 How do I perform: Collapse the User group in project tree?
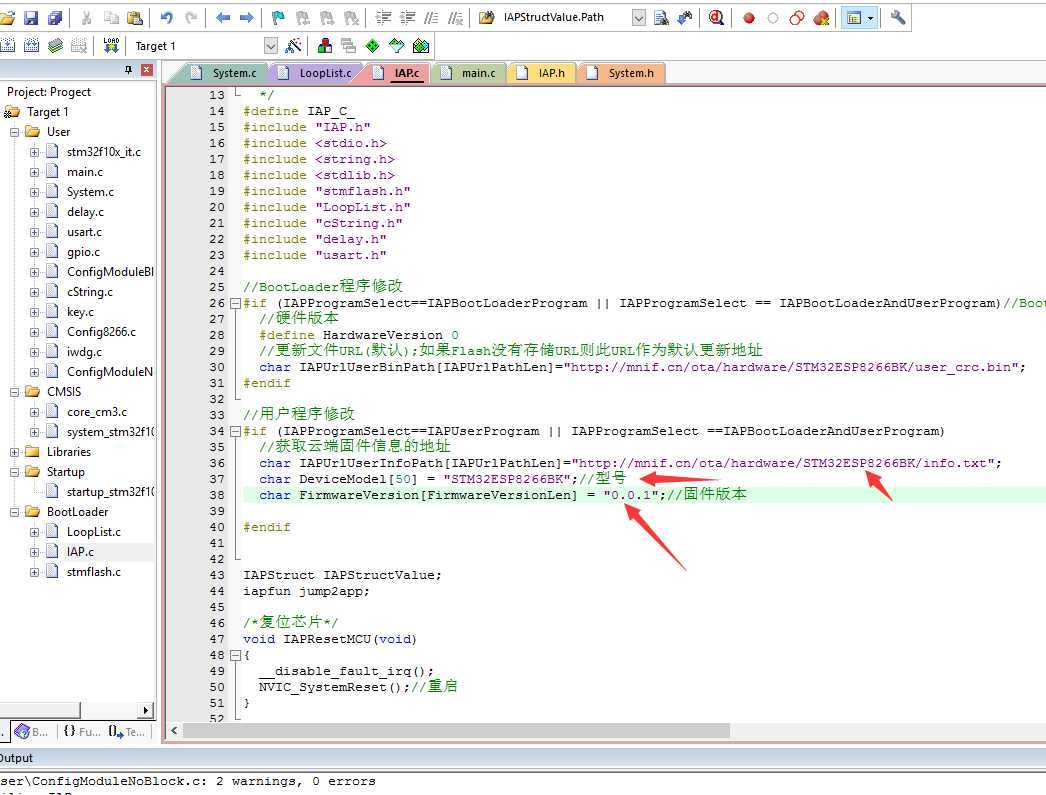pyautogui.click(x=14, y=132)
